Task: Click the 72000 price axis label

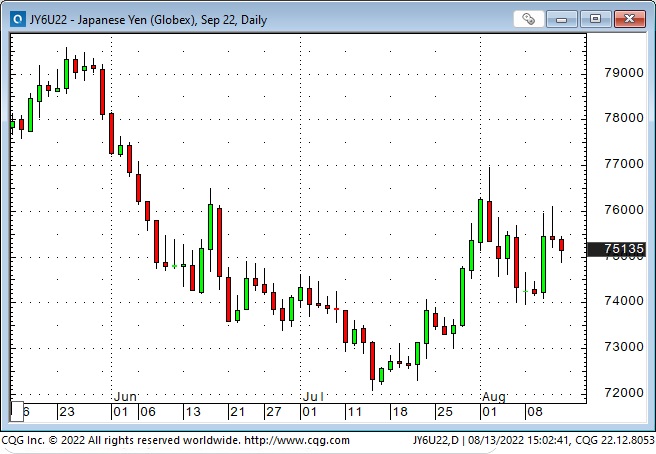Action: click(624, 392)
